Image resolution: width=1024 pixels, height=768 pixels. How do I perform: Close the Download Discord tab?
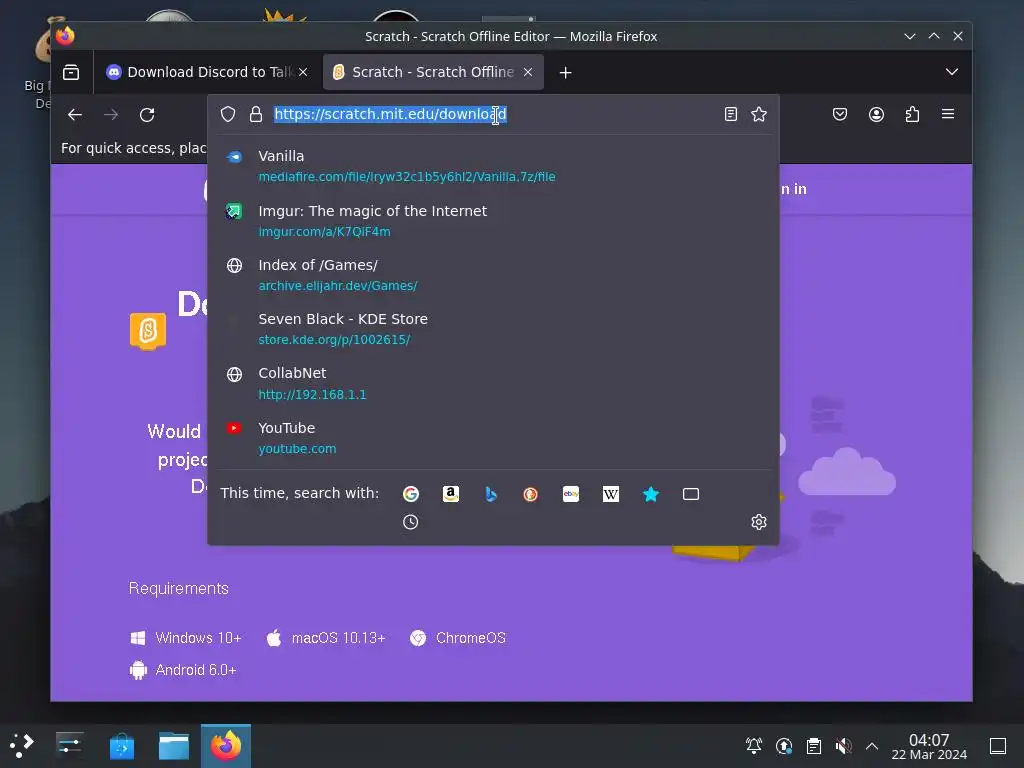click(303, 72)
